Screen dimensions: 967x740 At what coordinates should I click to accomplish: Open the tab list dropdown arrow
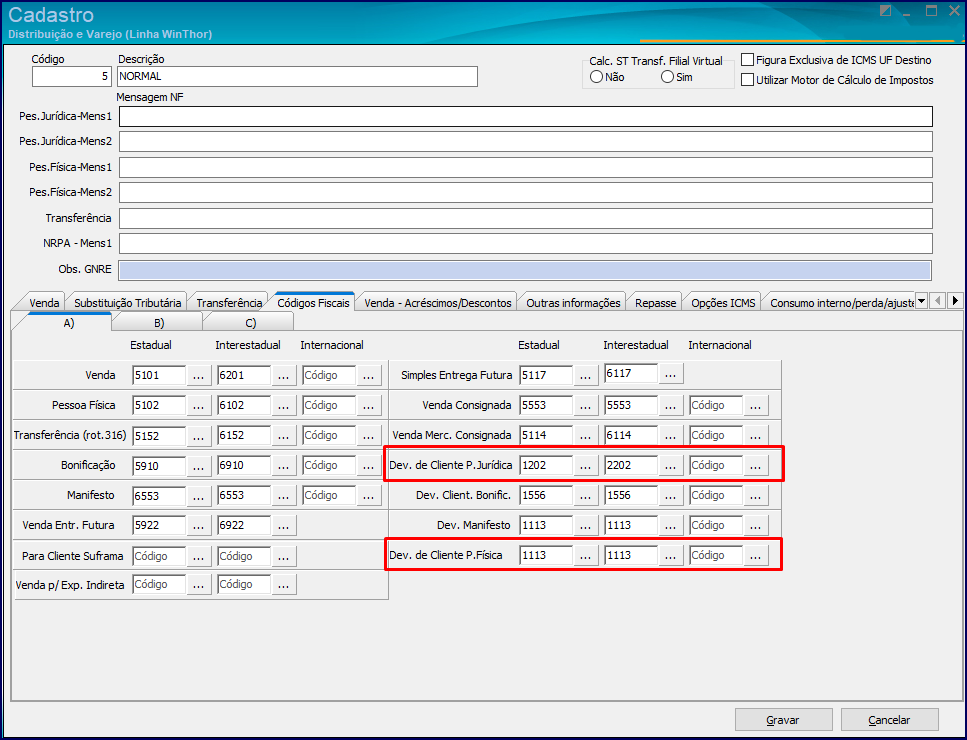[x=921, y=301]
